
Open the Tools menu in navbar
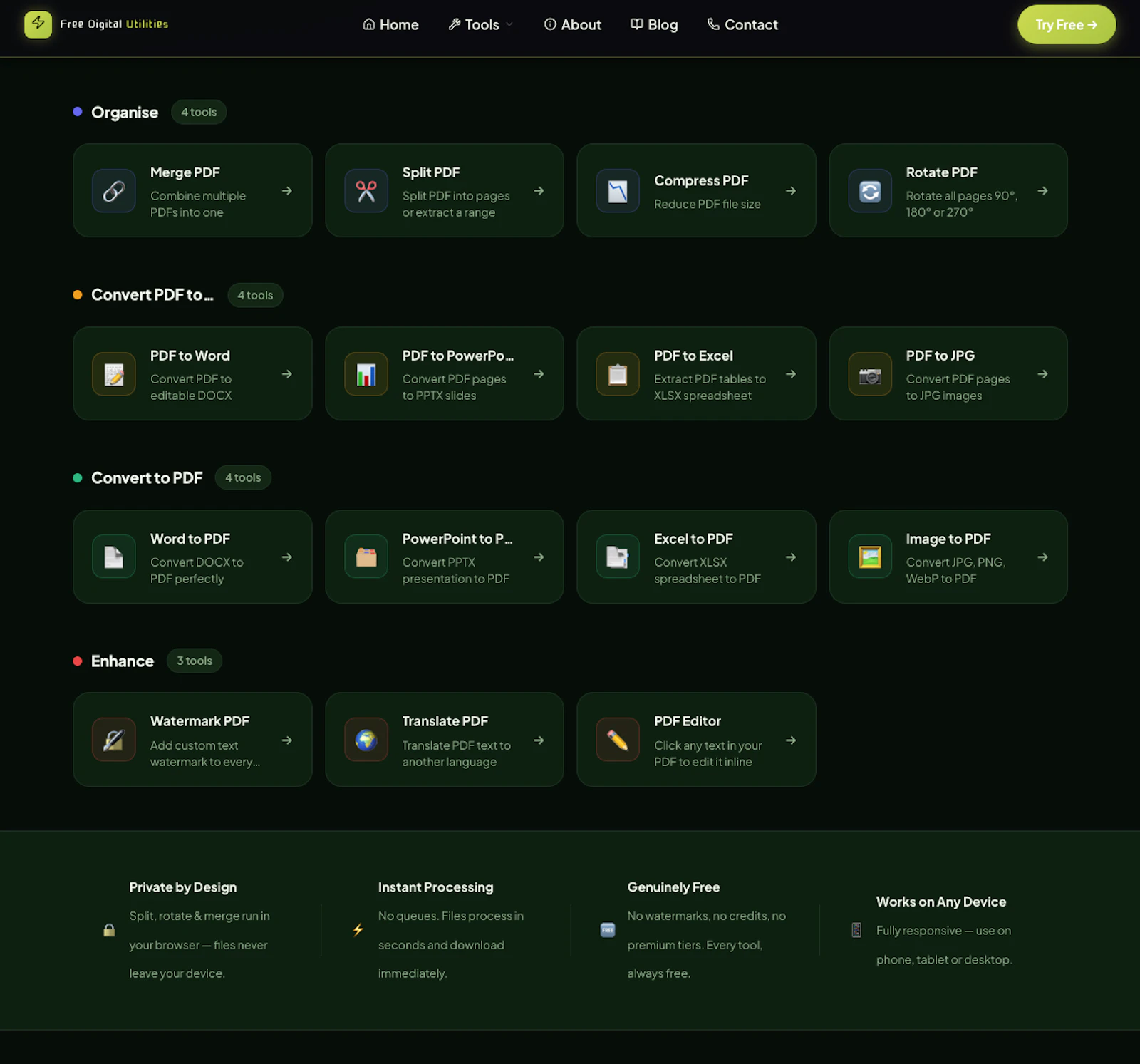coord(481,25)
